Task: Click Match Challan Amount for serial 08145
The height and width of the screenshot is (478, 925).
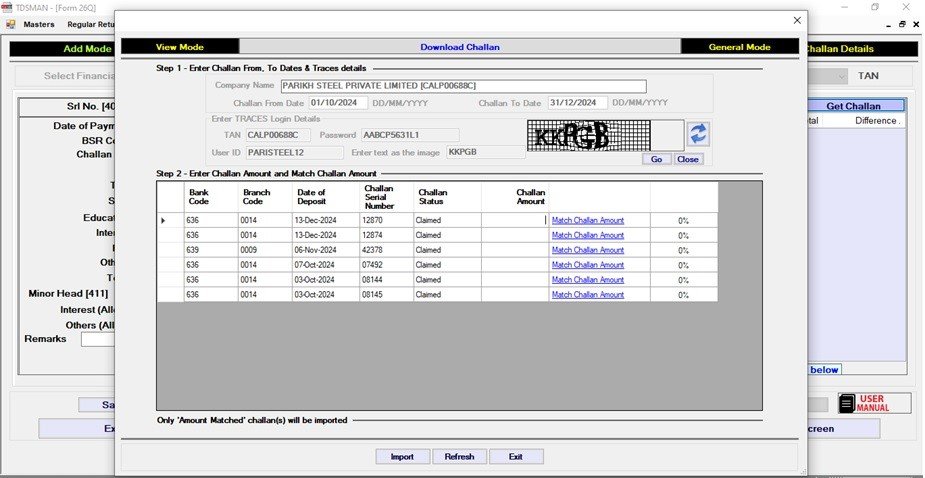Action: tap(588, 295)
